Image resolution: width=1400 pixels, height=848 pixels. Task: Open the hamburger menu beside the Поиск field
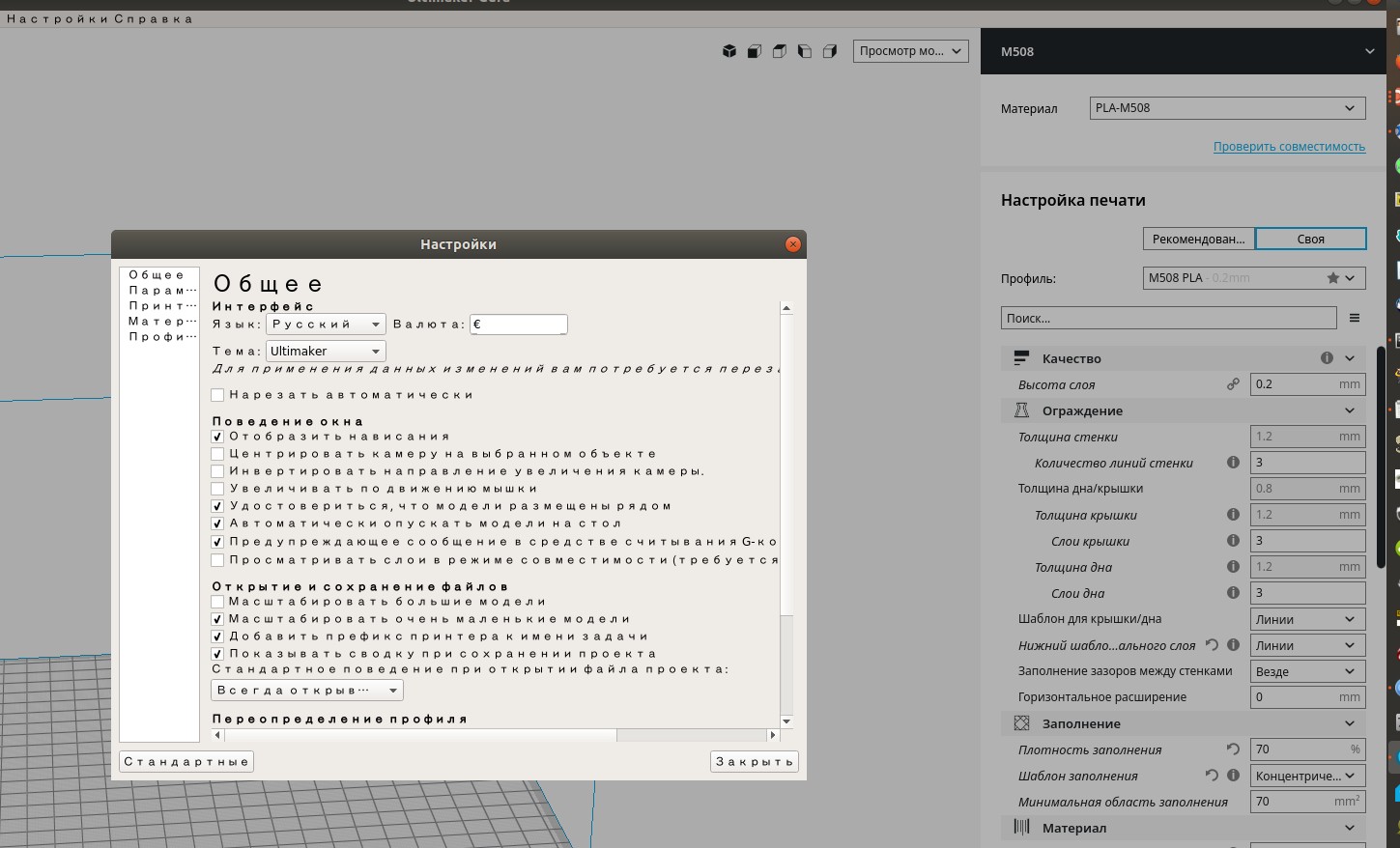1355,318
